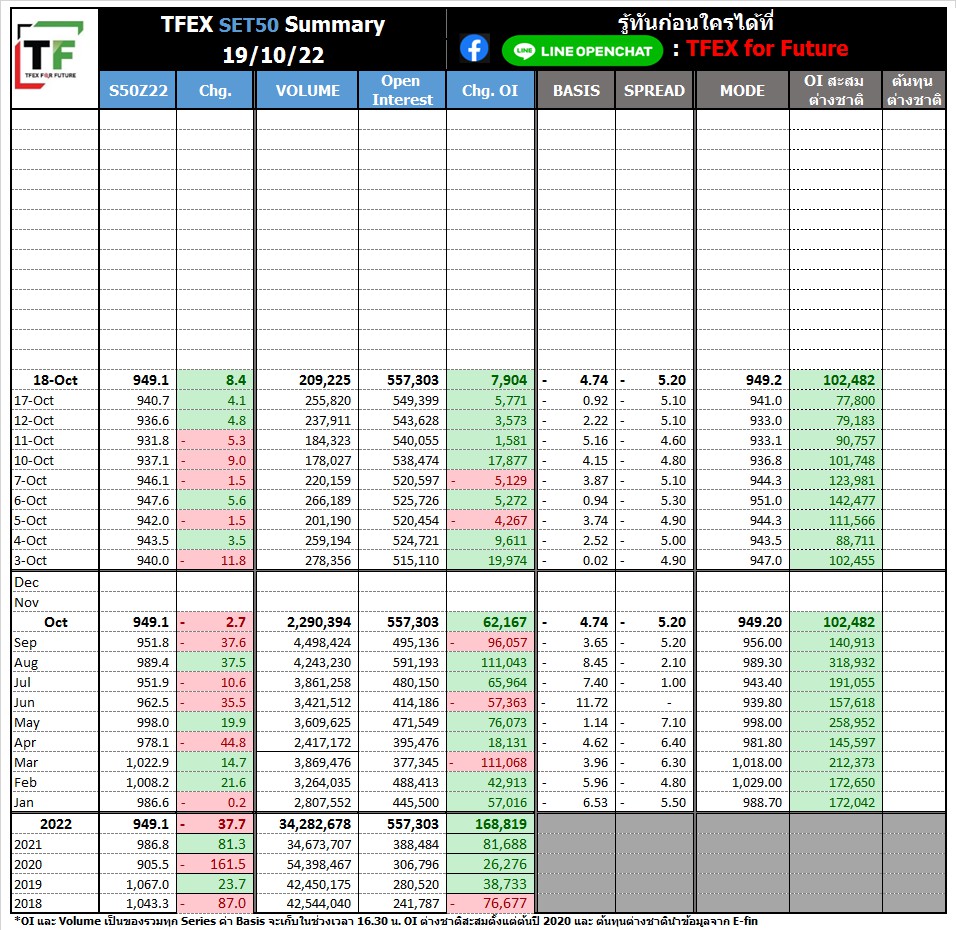Image resolution: width=956 pixels, height=930 pixels.
Task: Click the Thai slogan 'รู้ทันก่อนใครได้ที่'
Action: click(696, 23)
